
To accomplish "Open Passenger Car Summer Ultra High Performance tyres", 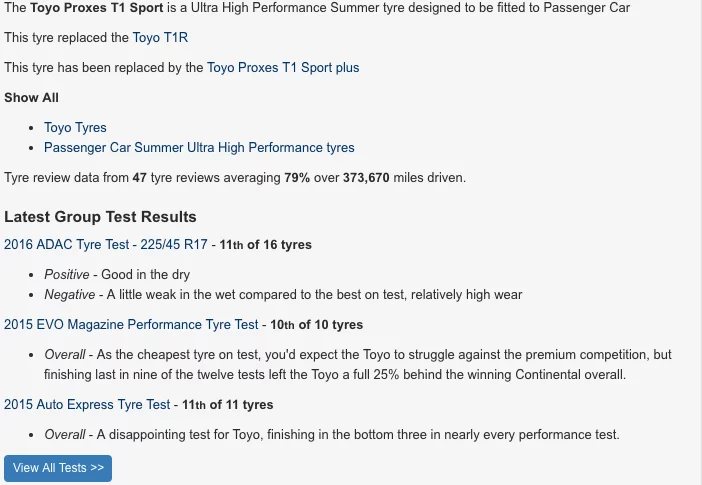I will point(199,148).
